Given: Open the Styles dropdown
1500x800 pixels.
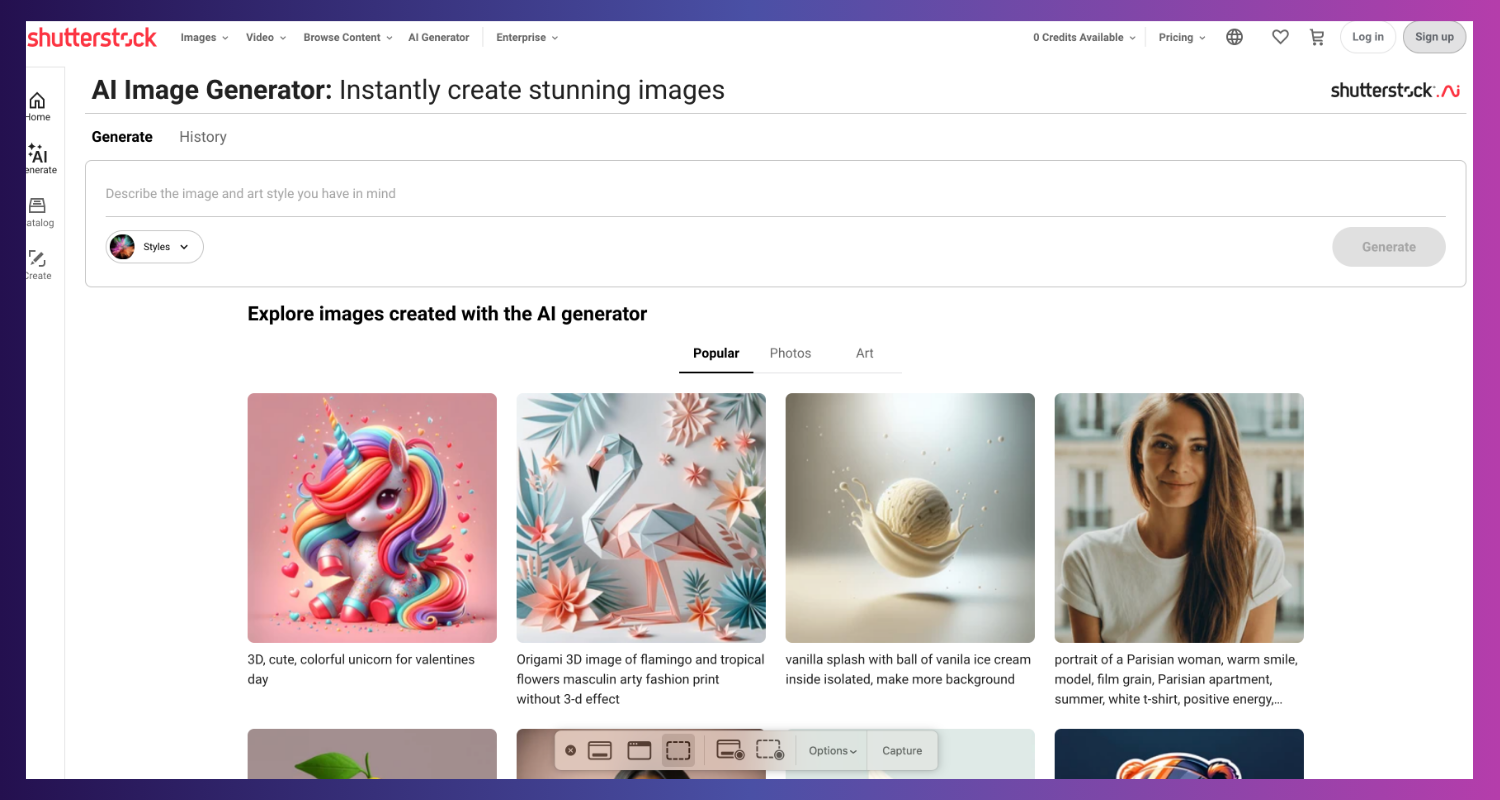Looking at the screenshot, I should tap(155, 247).
